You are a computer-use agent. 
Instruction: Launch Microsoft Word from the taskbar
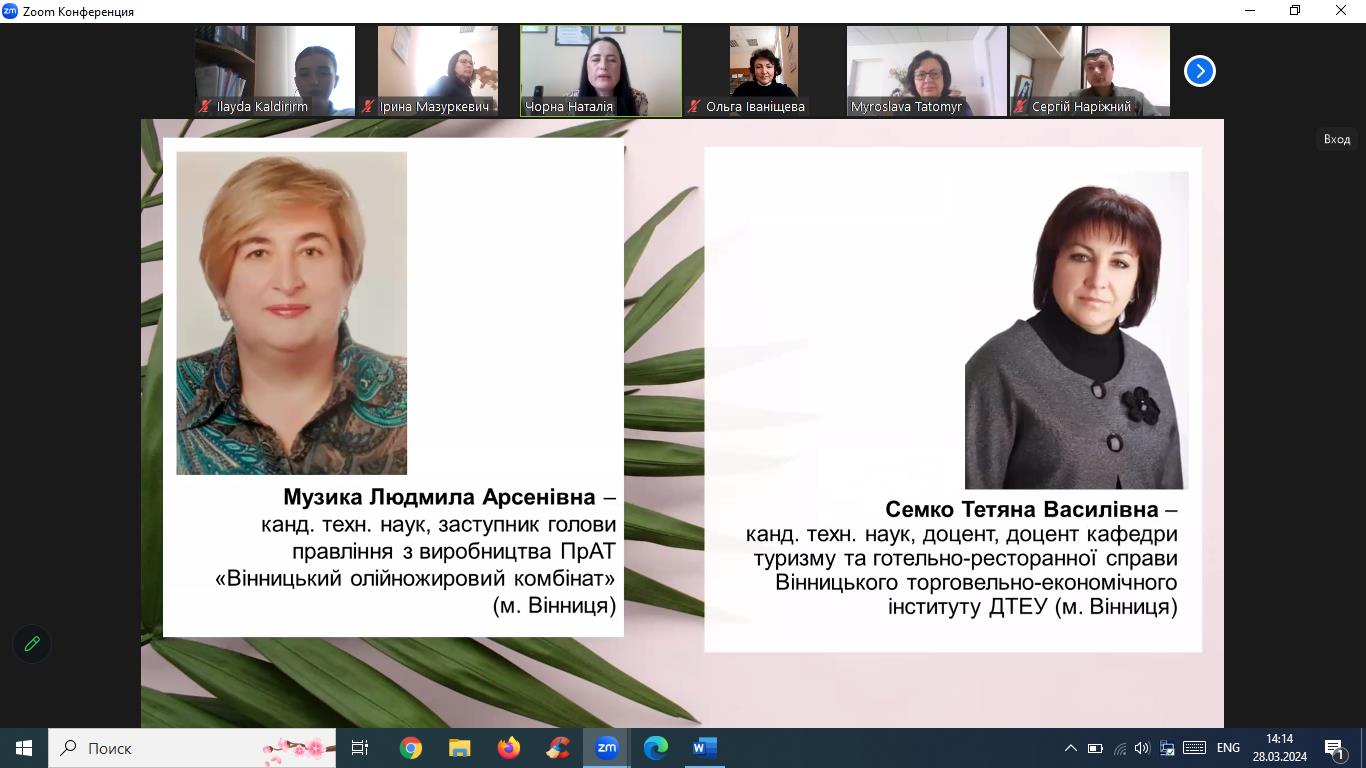[x=704, y=748]
